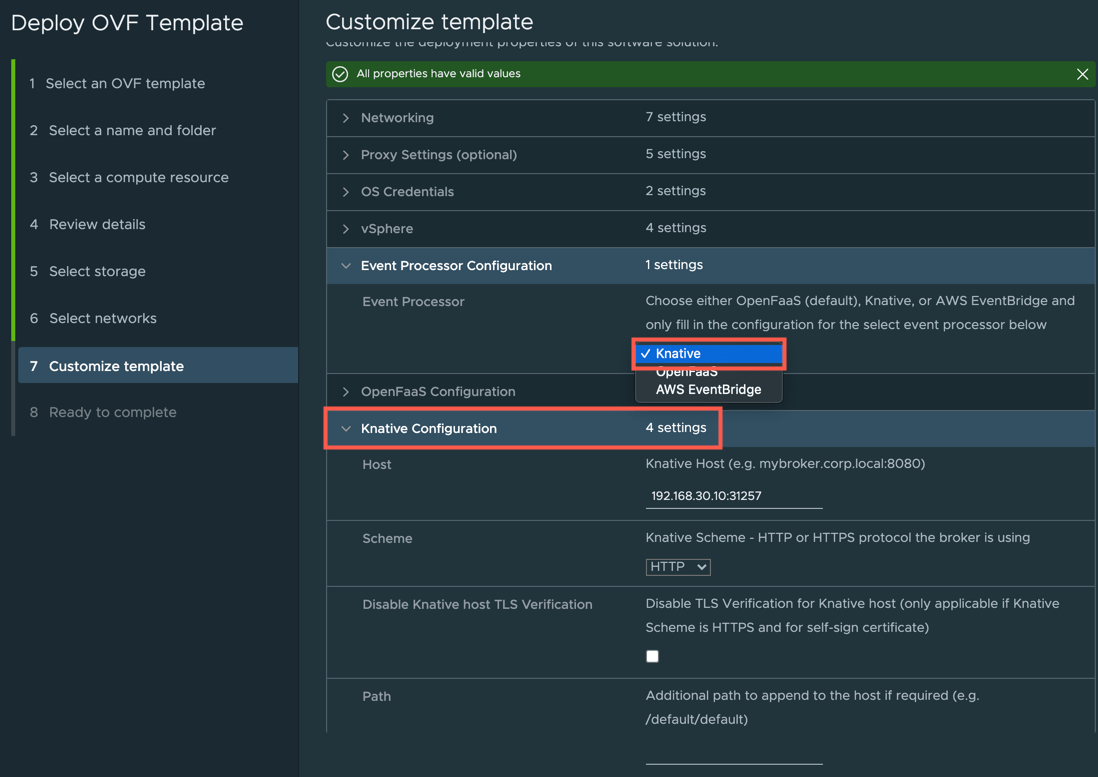
Task: Collapse the Knative Configuration section
Action: click(346, 429)
